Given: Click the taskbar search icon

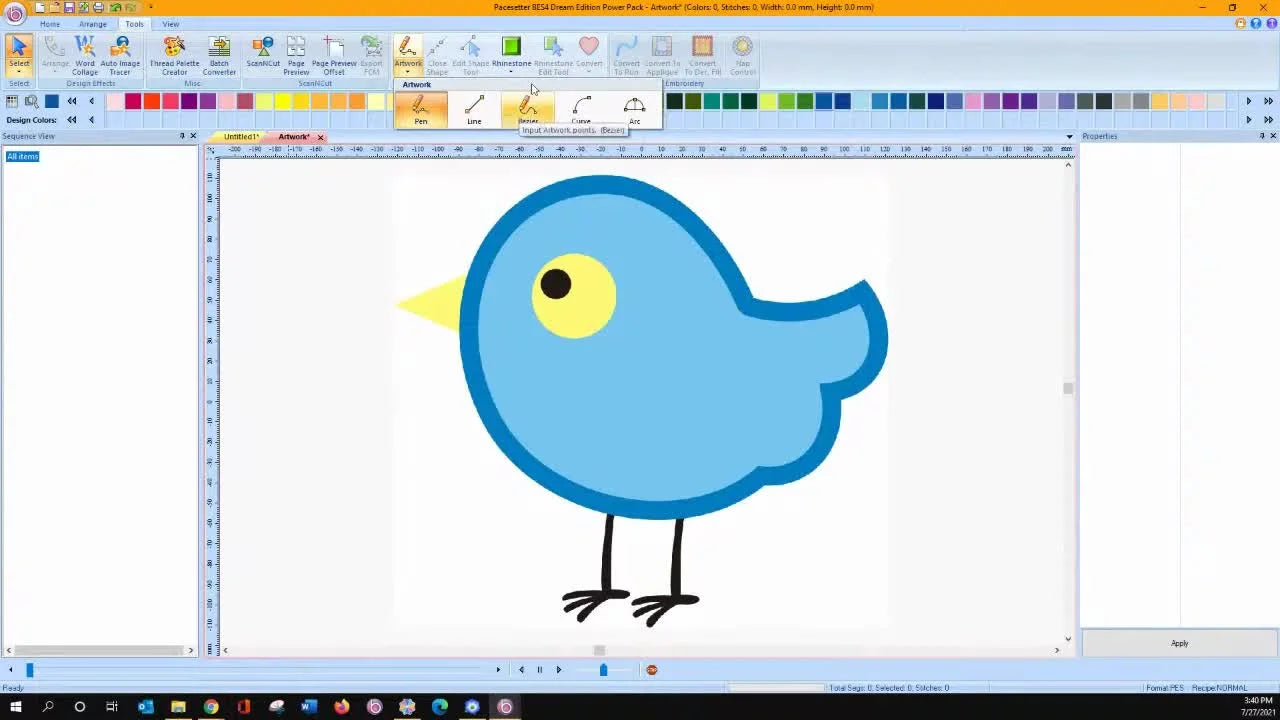Looking at the screenshot, I should coord(48,707).
